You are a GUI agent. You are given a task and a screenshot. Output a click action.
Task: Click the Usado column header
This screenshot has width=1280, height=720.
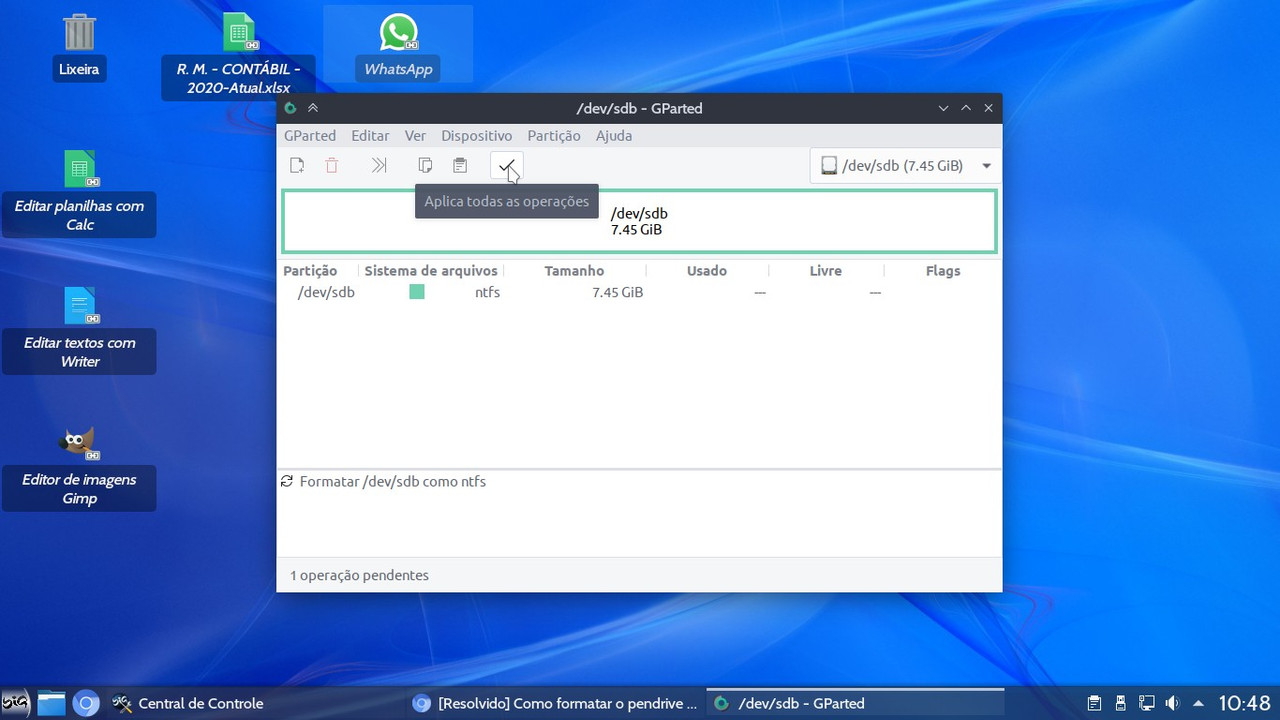707,271
